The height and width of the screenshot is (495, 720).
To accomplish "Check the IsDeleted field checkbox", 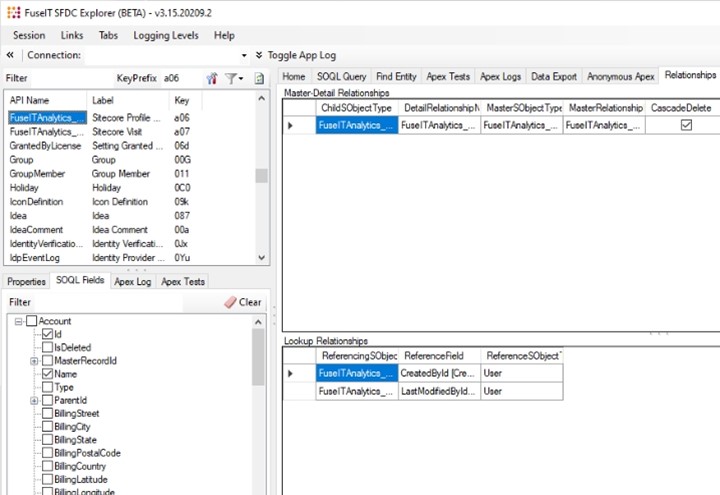I will click(47, 347).
